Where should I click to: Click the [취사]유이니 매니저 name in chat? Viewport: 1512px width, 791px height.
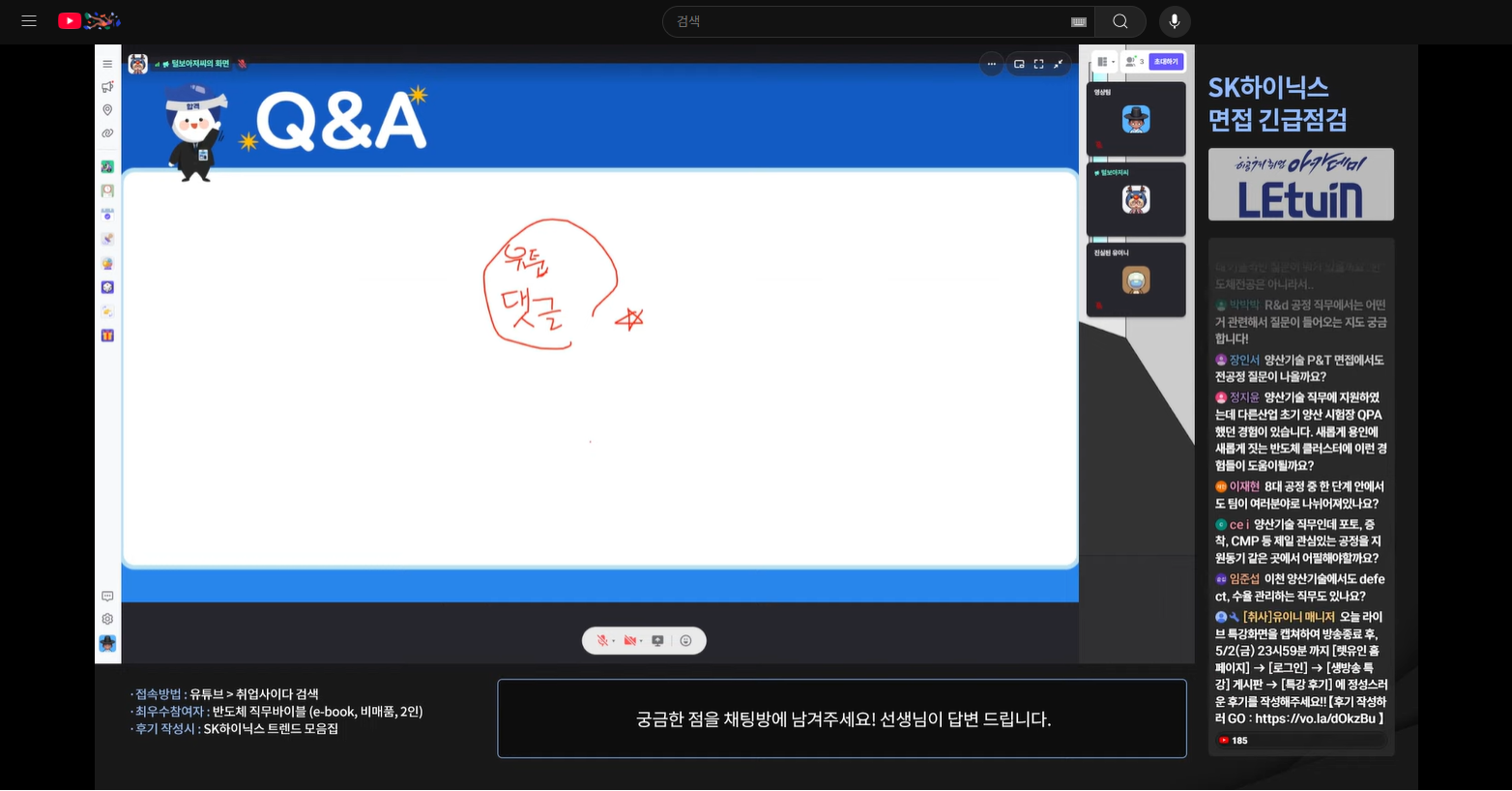tap(1289, 617)
